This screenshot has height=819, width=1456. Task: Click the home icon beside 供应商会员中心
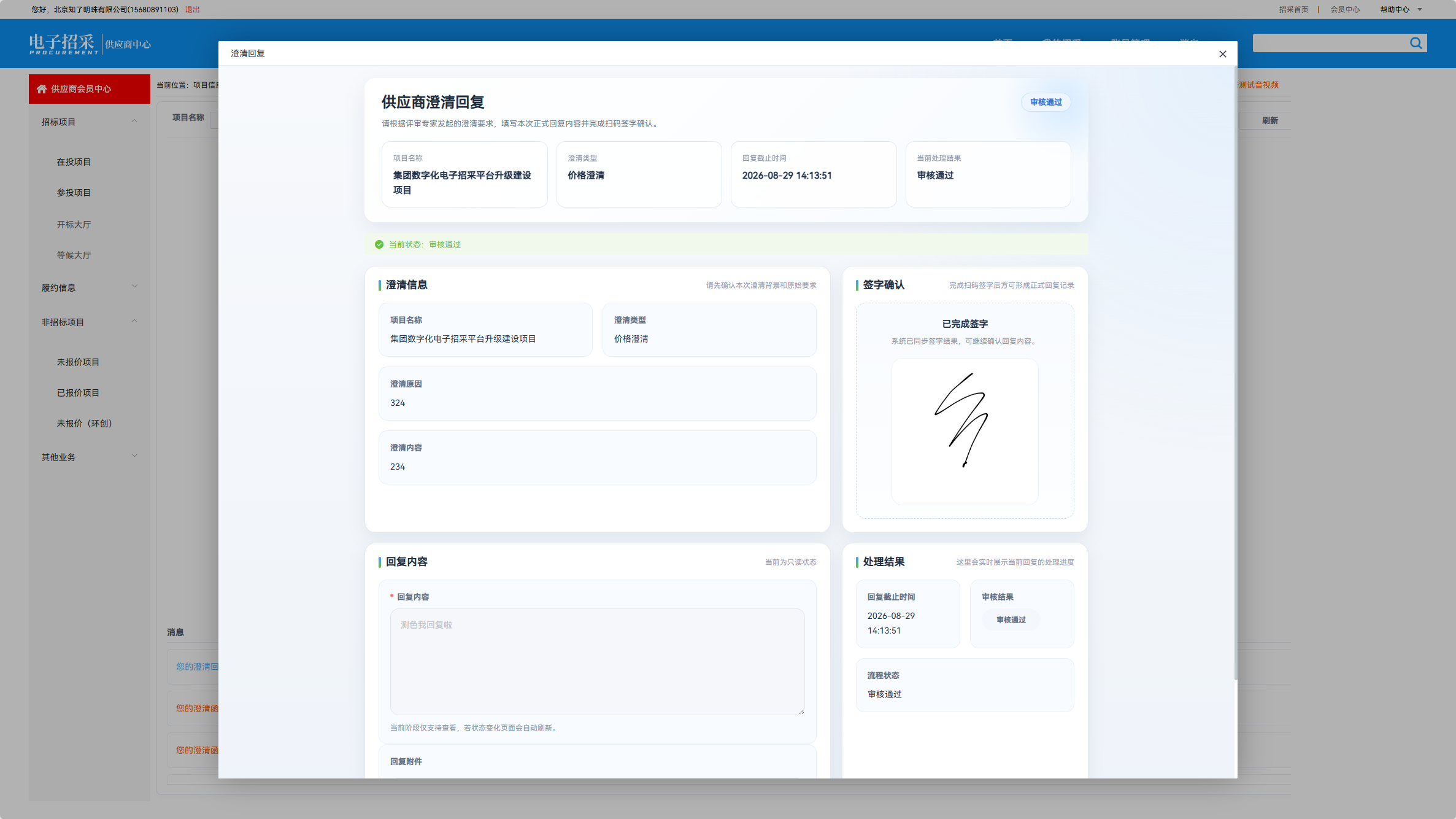point(42,89)
